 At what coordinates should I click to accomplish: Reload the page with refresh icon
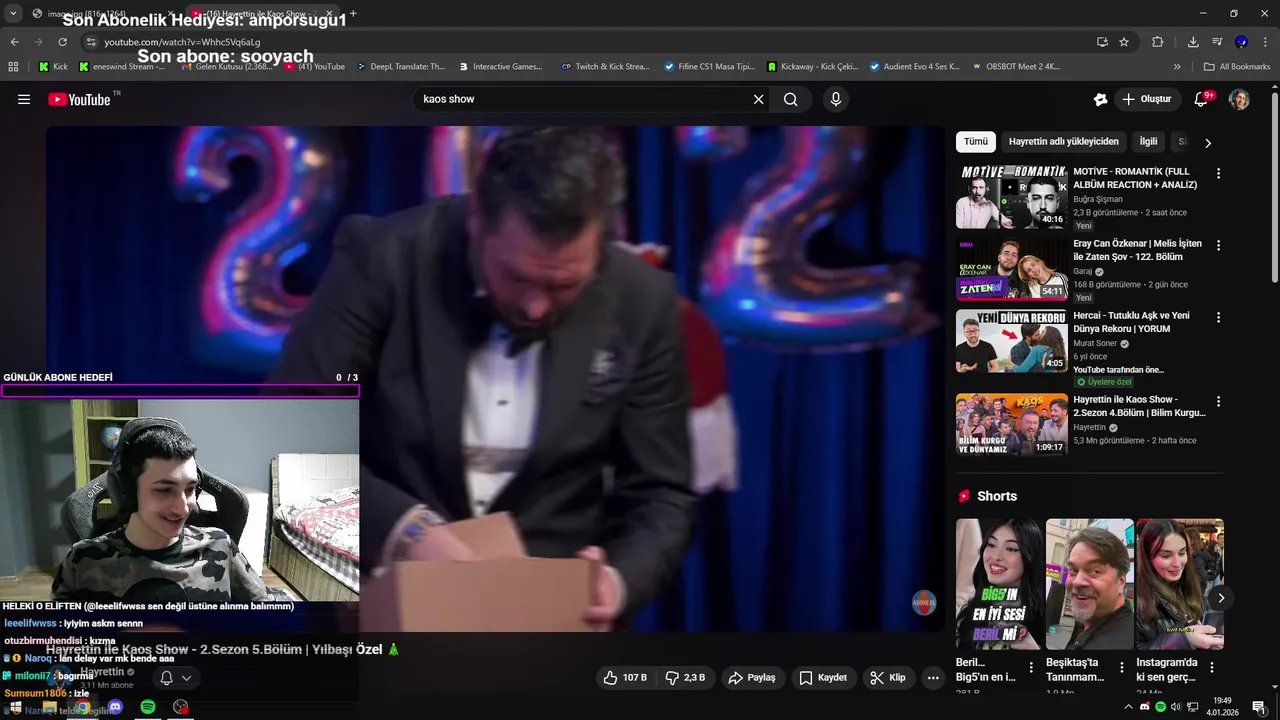point(62,42)
